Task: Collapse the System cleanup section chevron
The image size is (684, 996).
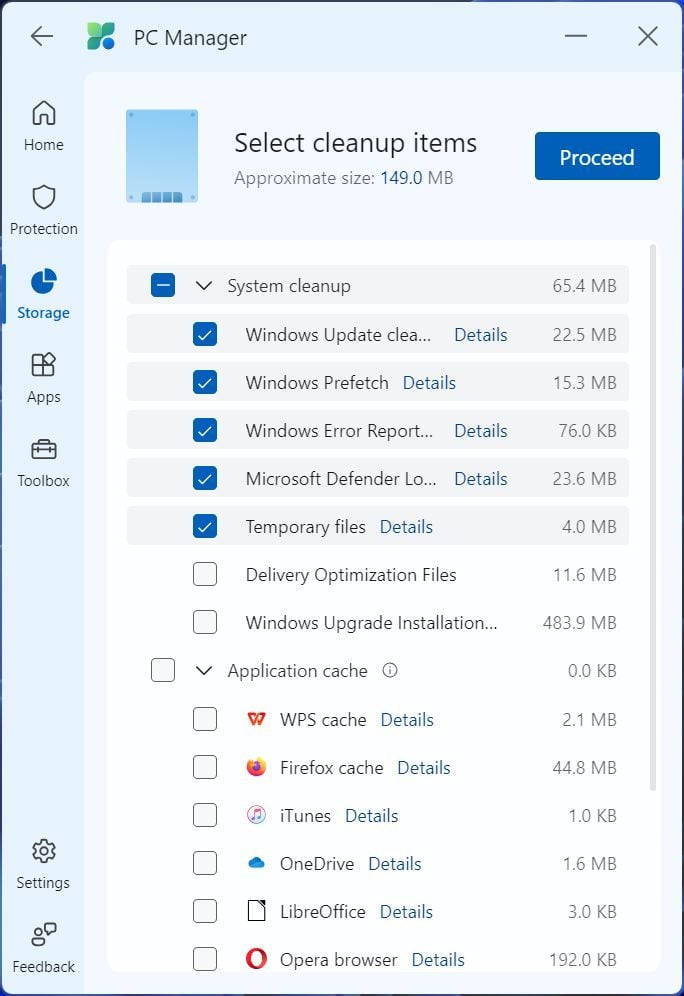Action: [204, 286]
